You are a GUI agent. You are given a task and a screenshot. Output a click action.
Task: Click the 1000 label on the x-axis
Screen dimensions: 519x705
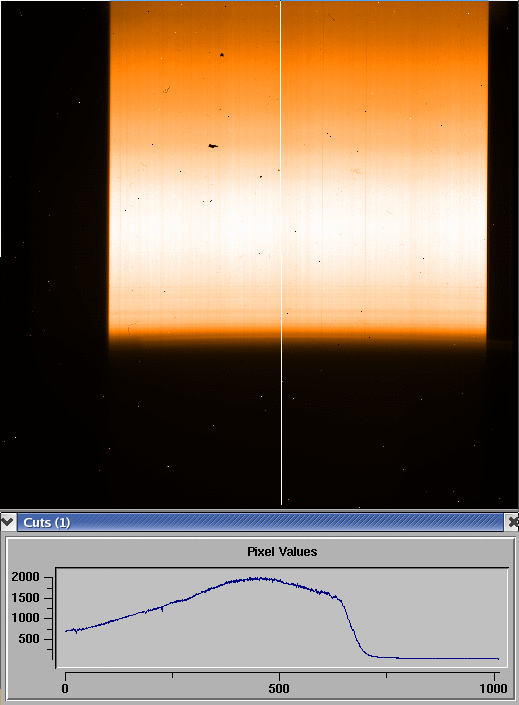point(493,688)
